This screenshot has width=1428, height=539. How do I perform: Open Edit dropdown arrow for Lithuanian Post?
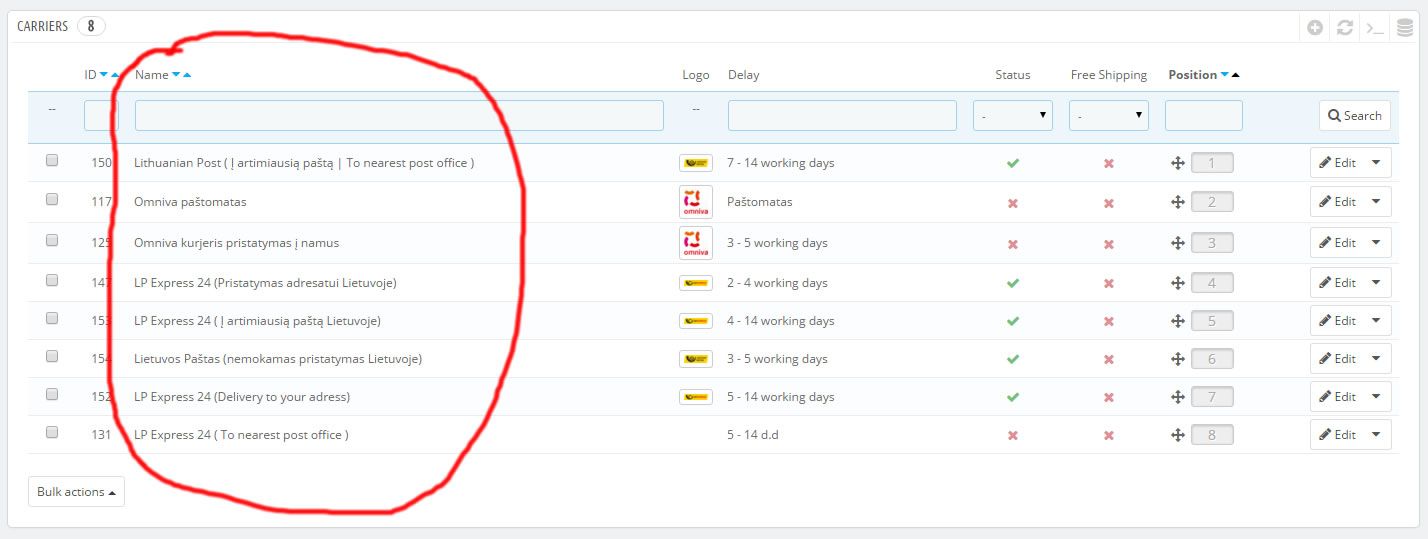click(1378, 162)
